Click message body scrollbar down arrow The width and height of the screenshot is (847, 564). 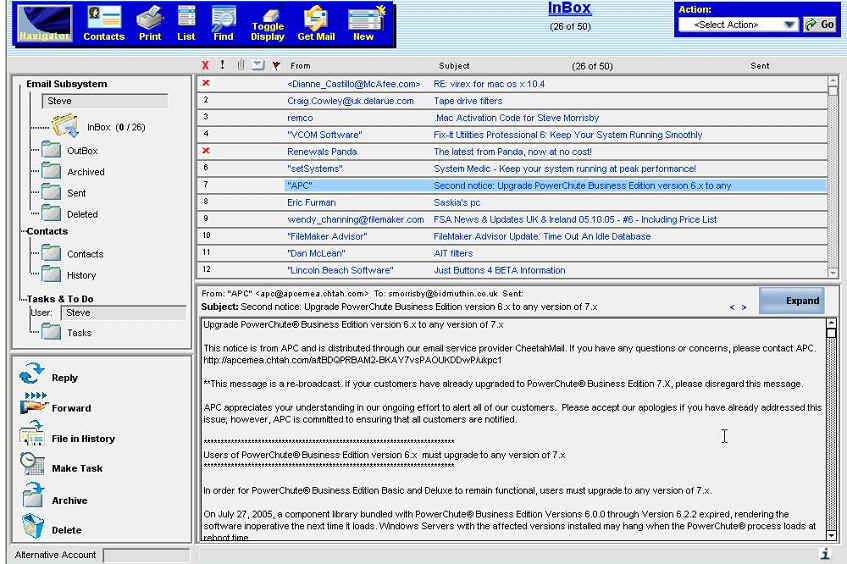(832, 535)
